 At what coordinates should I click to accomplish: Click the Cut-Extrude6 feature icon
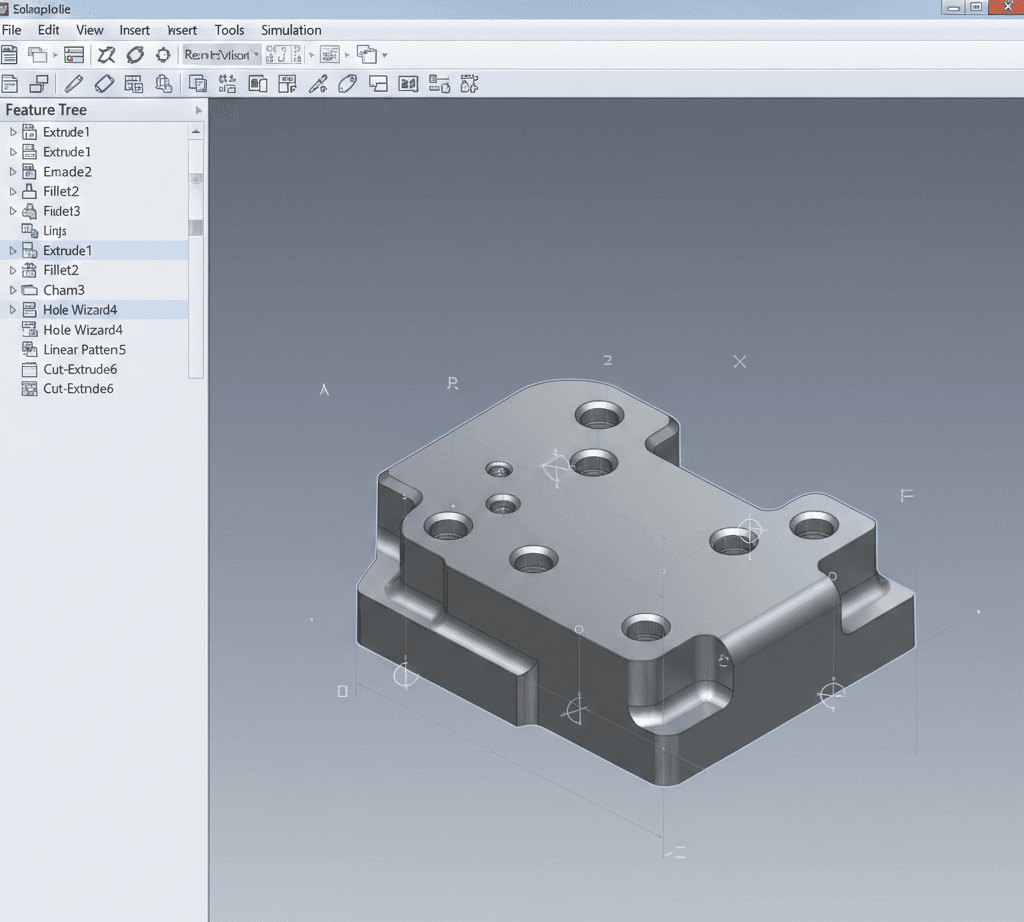click(27, 369)
